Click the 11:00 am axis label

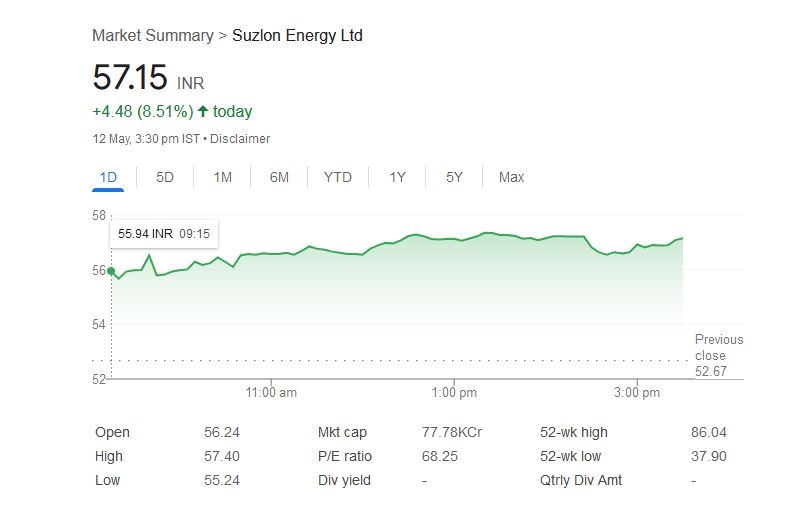tap(271, 393)
